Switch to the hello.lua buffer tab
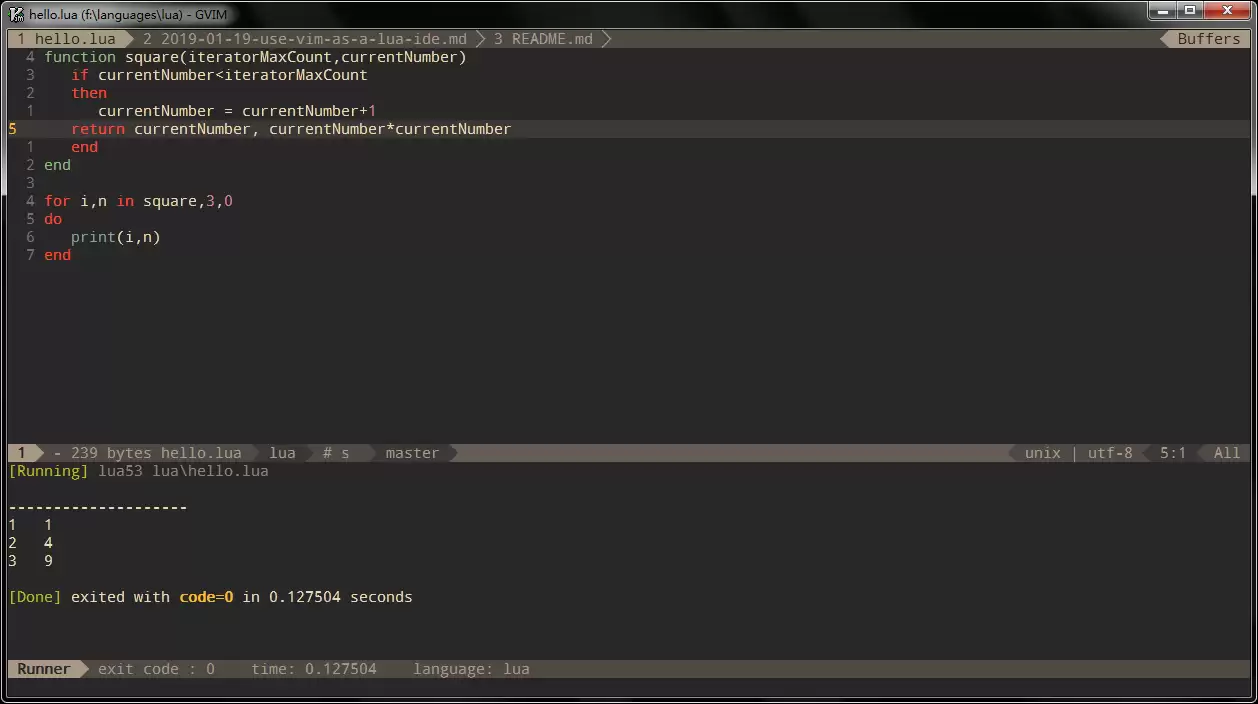1258x704 pixels. (x=68, y=39)
